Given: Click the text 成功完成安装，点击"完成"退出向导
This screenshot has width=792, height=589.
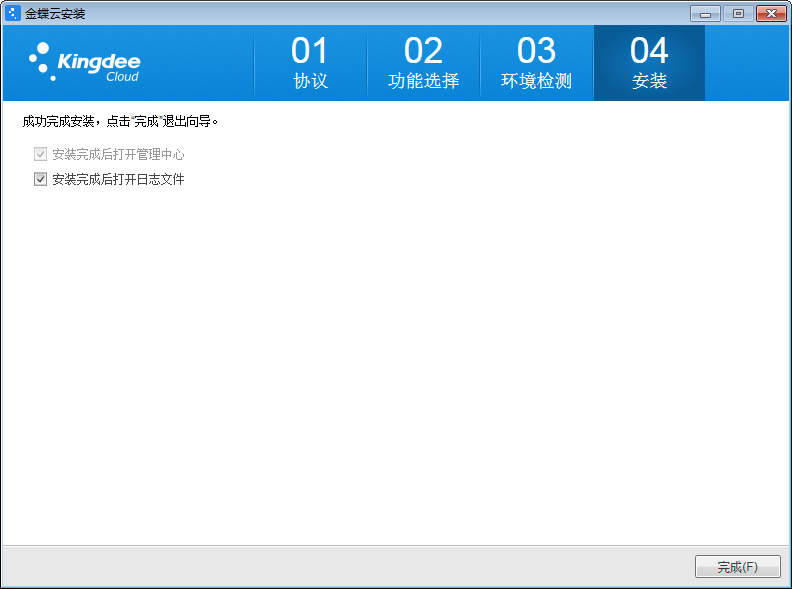Looking at the screenshot, I should point(120,121).
